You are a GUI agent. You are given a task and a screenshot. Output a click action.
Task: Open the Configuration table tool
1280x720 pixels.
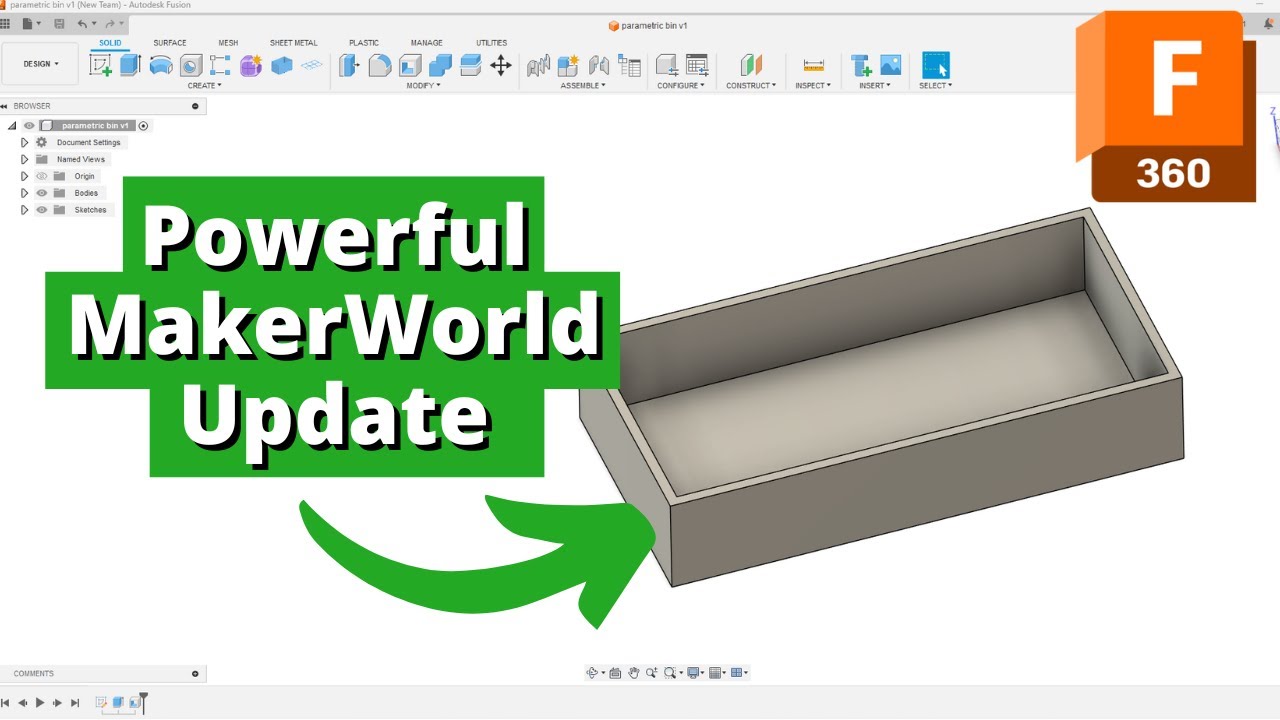click(697, 66)
